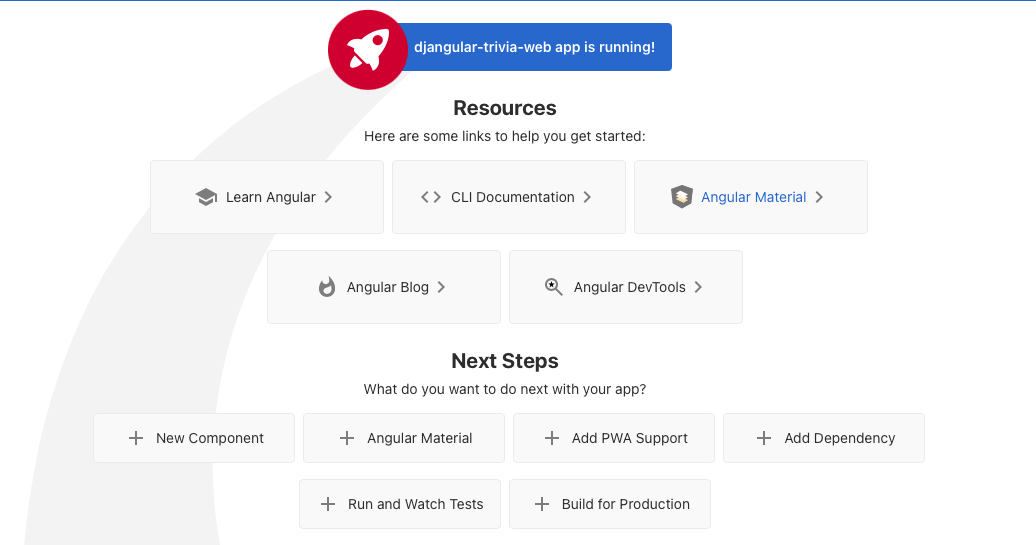This screenshot has width=1036, height=545.
Task: Click 'What do you want to do next with your app?' text
Action: (x=505, y=389)
